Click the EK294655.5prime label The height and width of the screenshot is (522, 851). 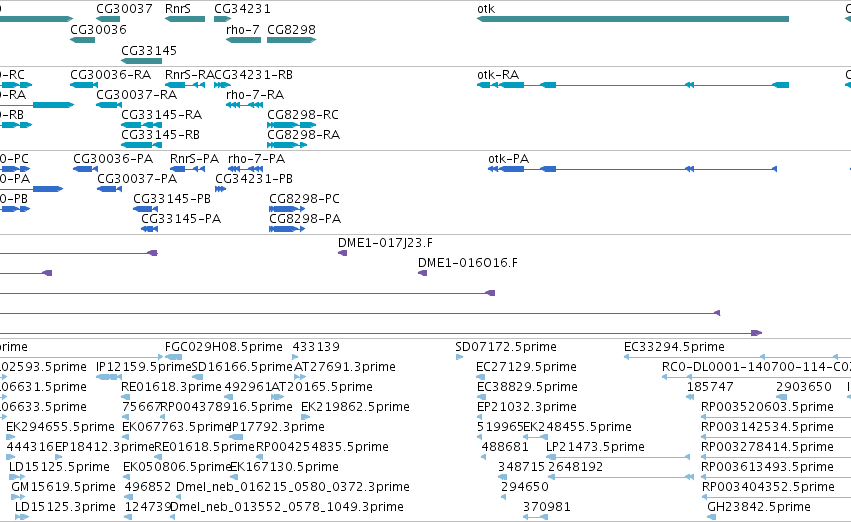pyautogui.click(x=60, y=427)
